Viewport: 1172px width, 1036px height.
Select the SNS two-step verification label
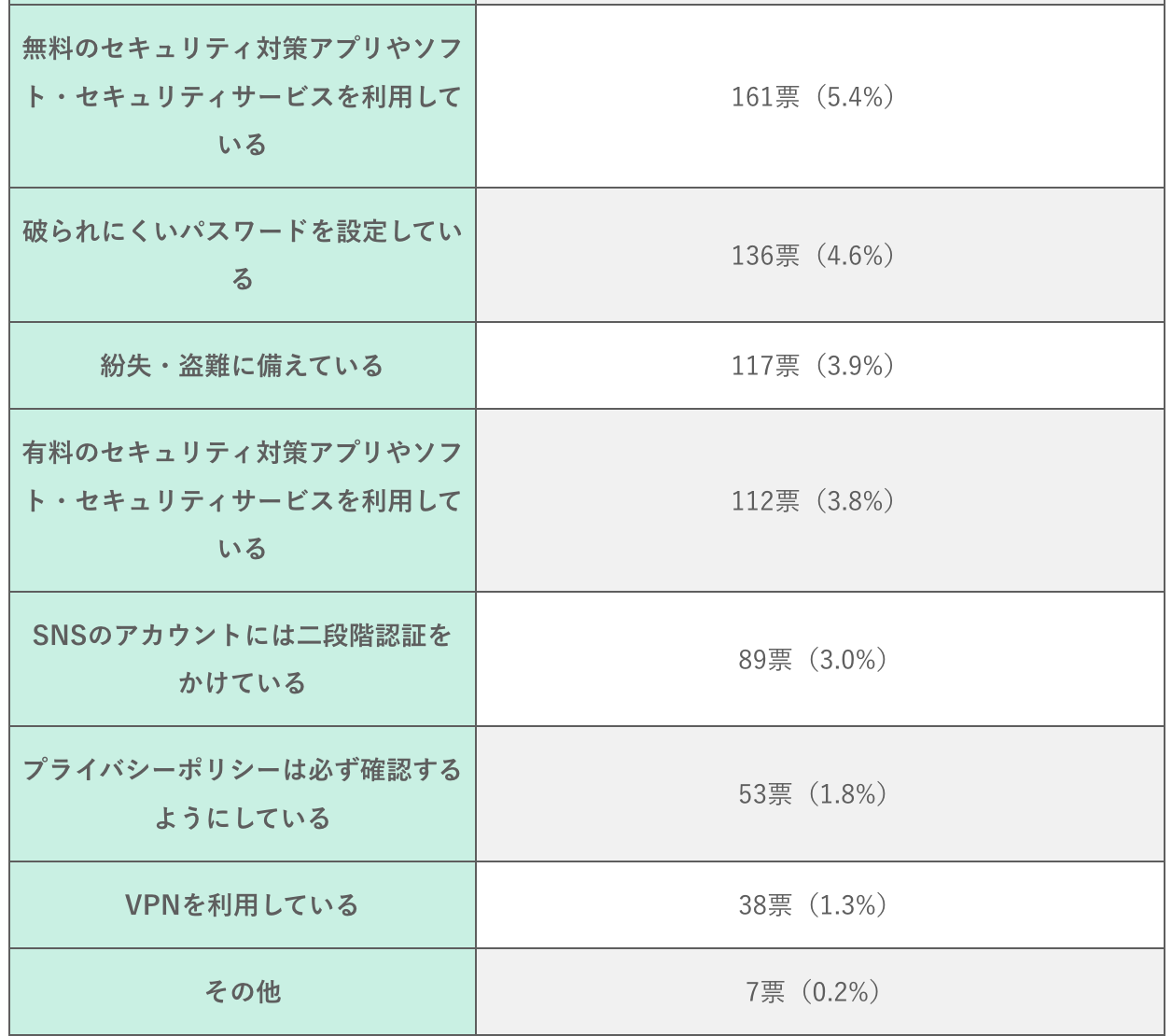243,659
